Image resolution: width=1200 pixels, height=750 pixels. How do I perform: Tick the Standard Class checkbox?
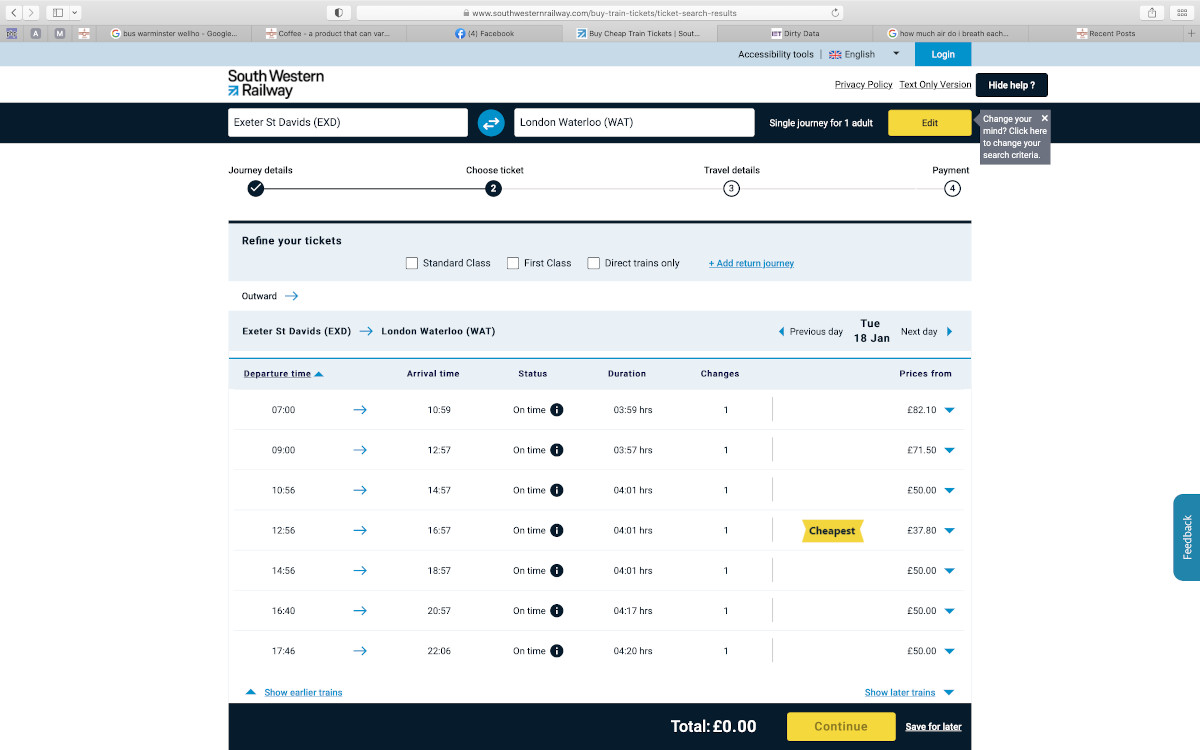tap(412, 263)
